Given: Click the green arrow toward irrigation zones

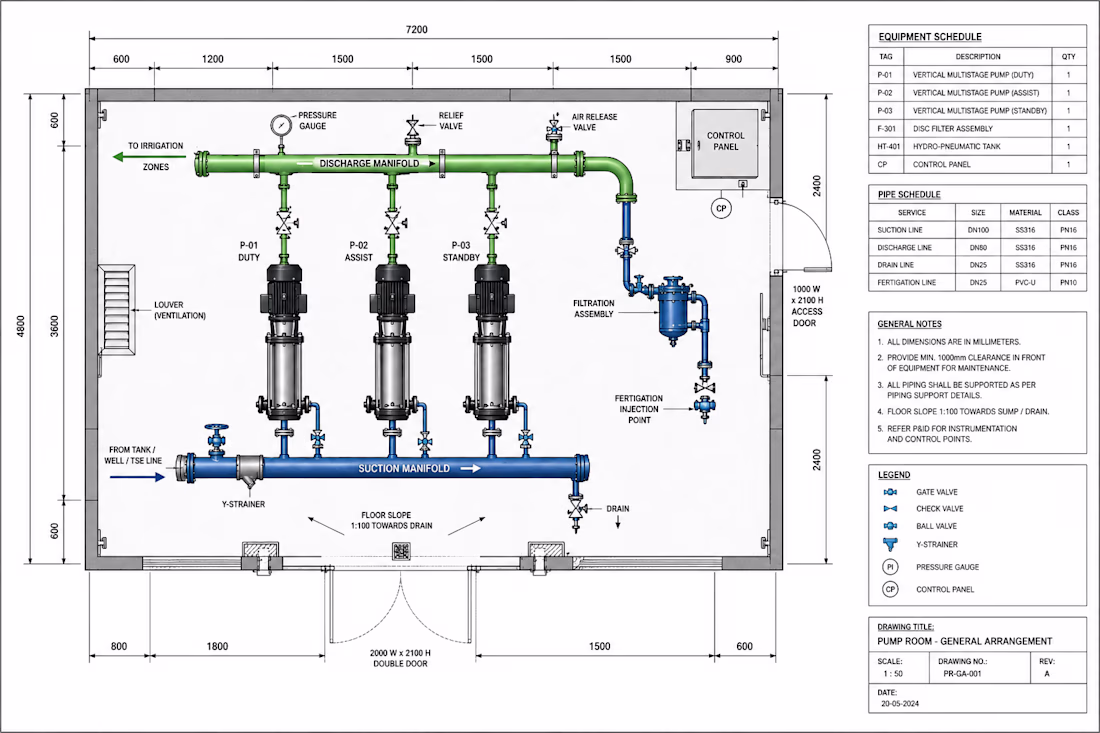Looking at the screenshot, I should click(149, 157).
